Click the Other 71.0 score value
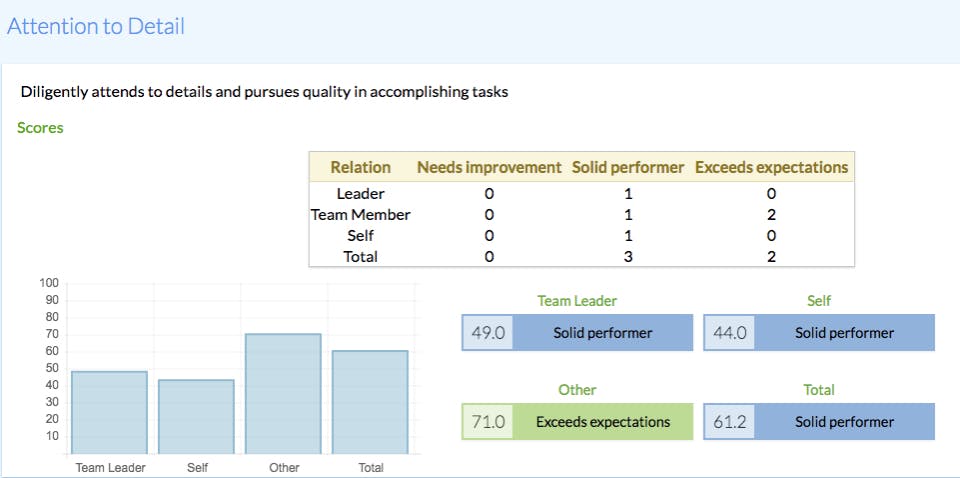The image size is (960, 478). (488, 422)
